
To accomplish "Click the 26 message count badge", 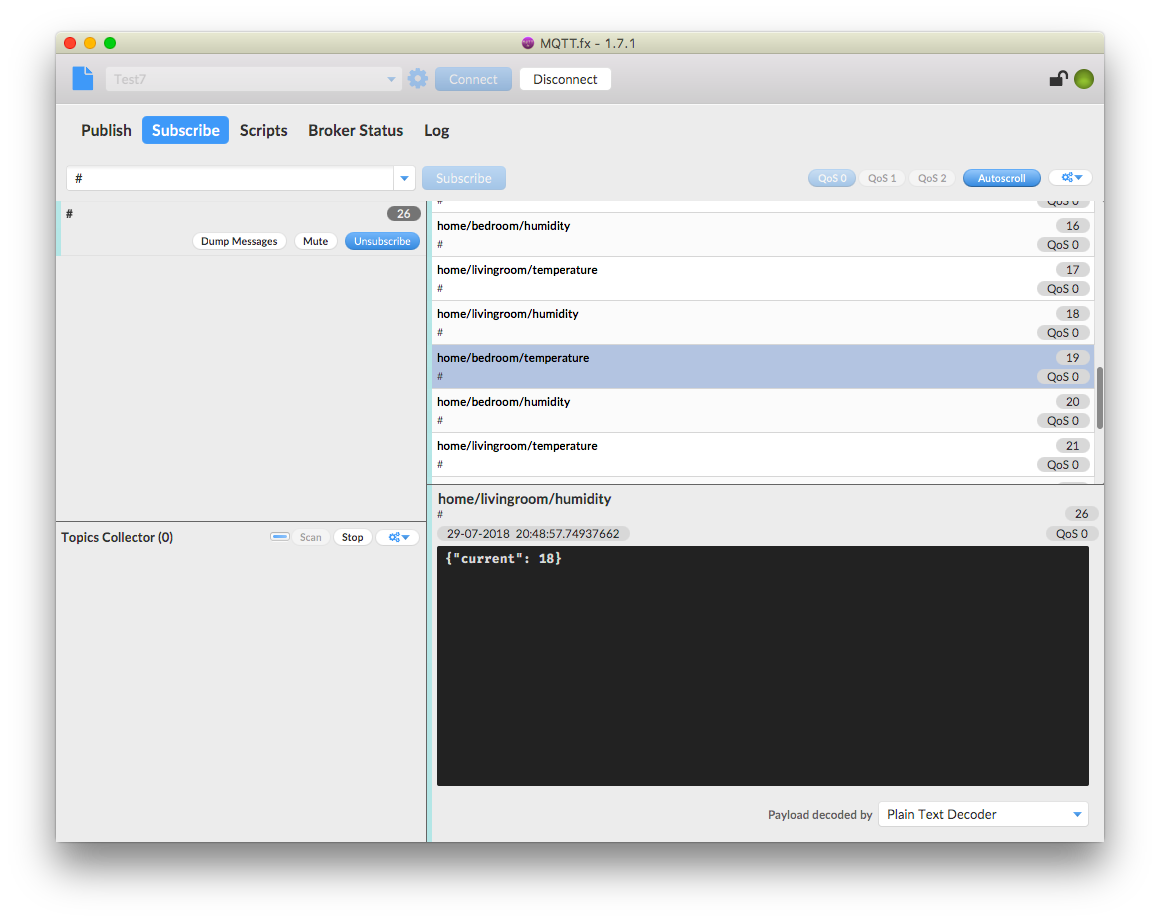I will click(403, 214).
